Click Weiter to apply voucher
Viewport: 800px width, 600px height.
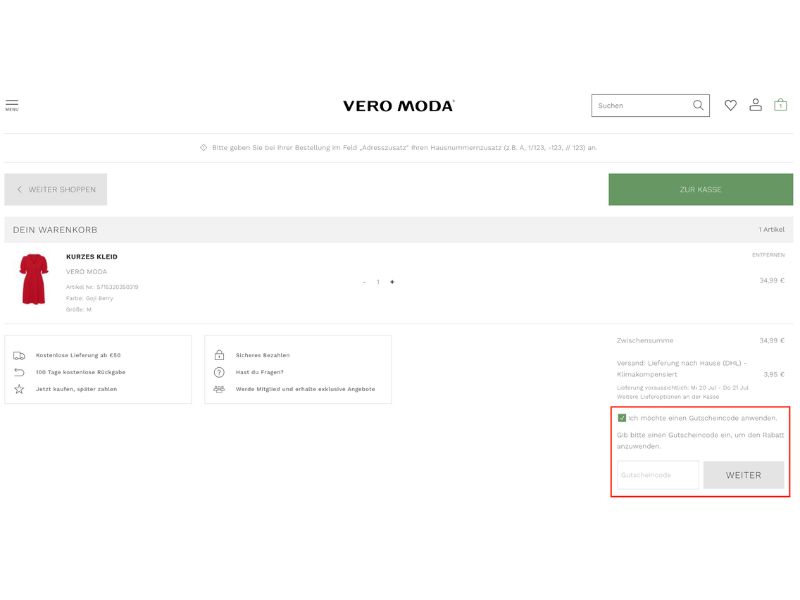coord(743,475)
